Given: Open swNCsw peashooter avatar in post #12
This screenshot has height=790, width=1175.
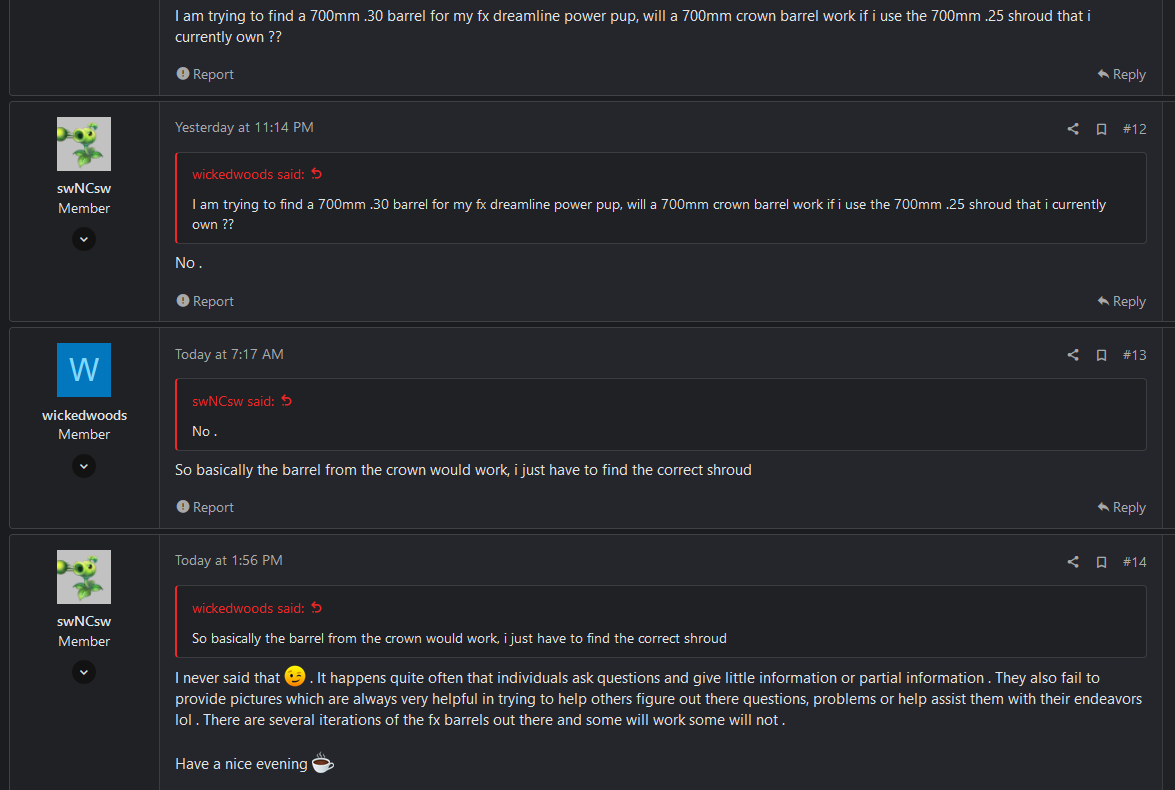Looking at the screenshot, I should click(x=84, y=144).
